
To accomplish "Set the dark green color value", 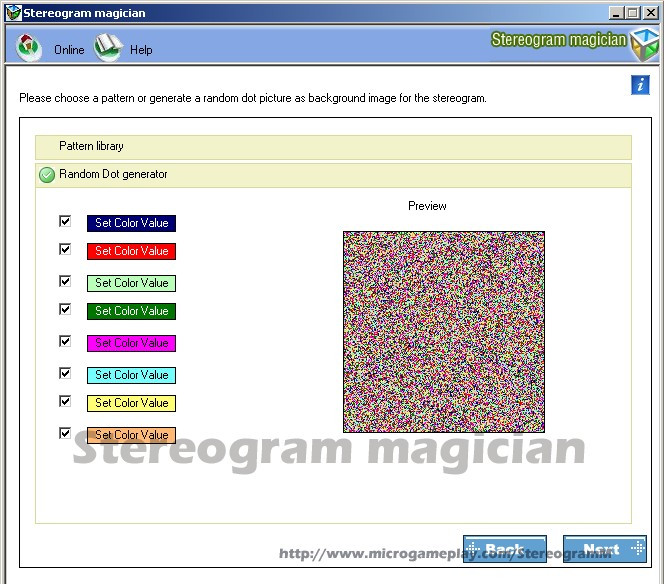I will point(131,311).
